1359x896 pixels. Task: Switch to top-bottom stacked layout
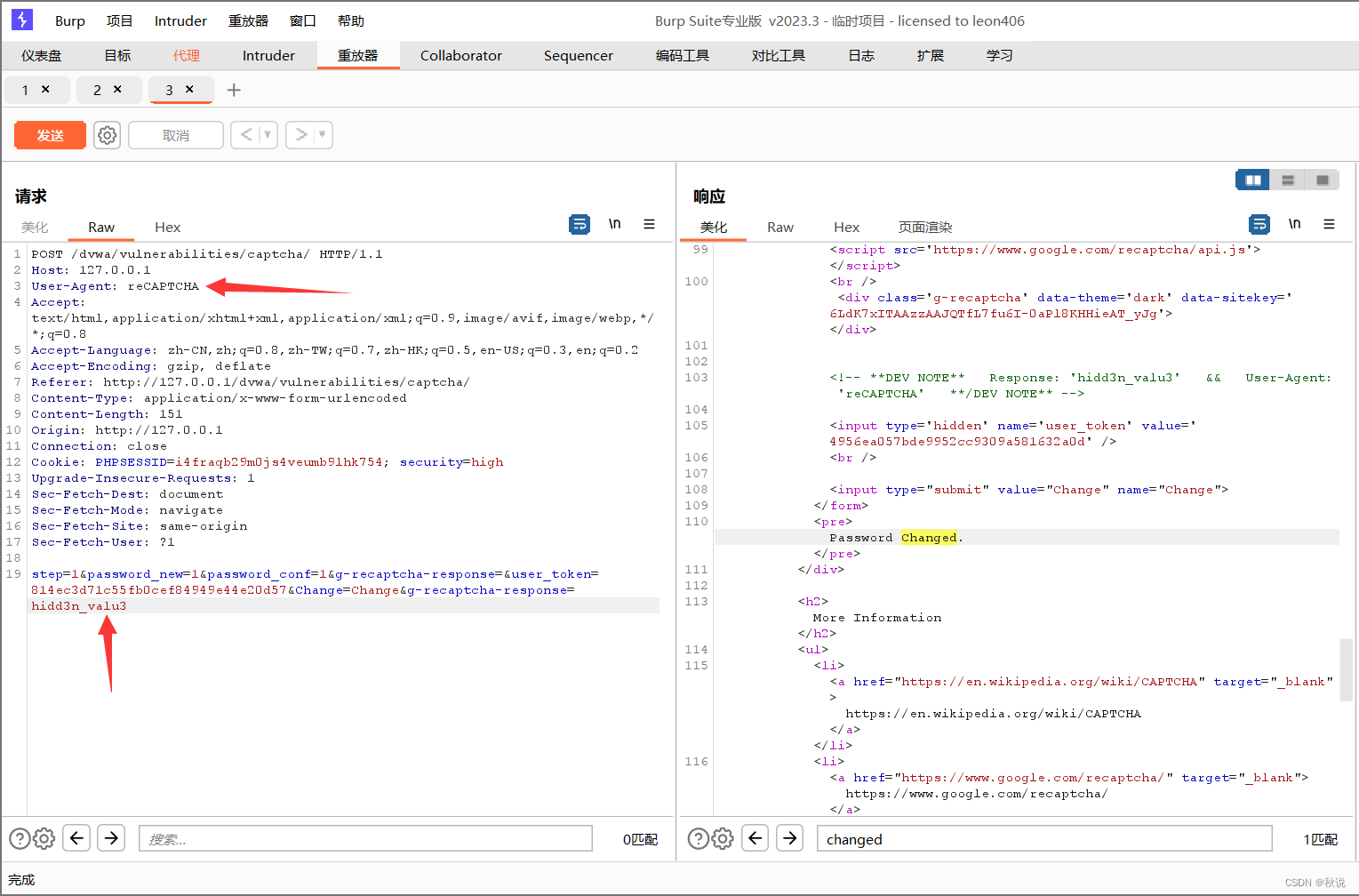point(1287,180)
